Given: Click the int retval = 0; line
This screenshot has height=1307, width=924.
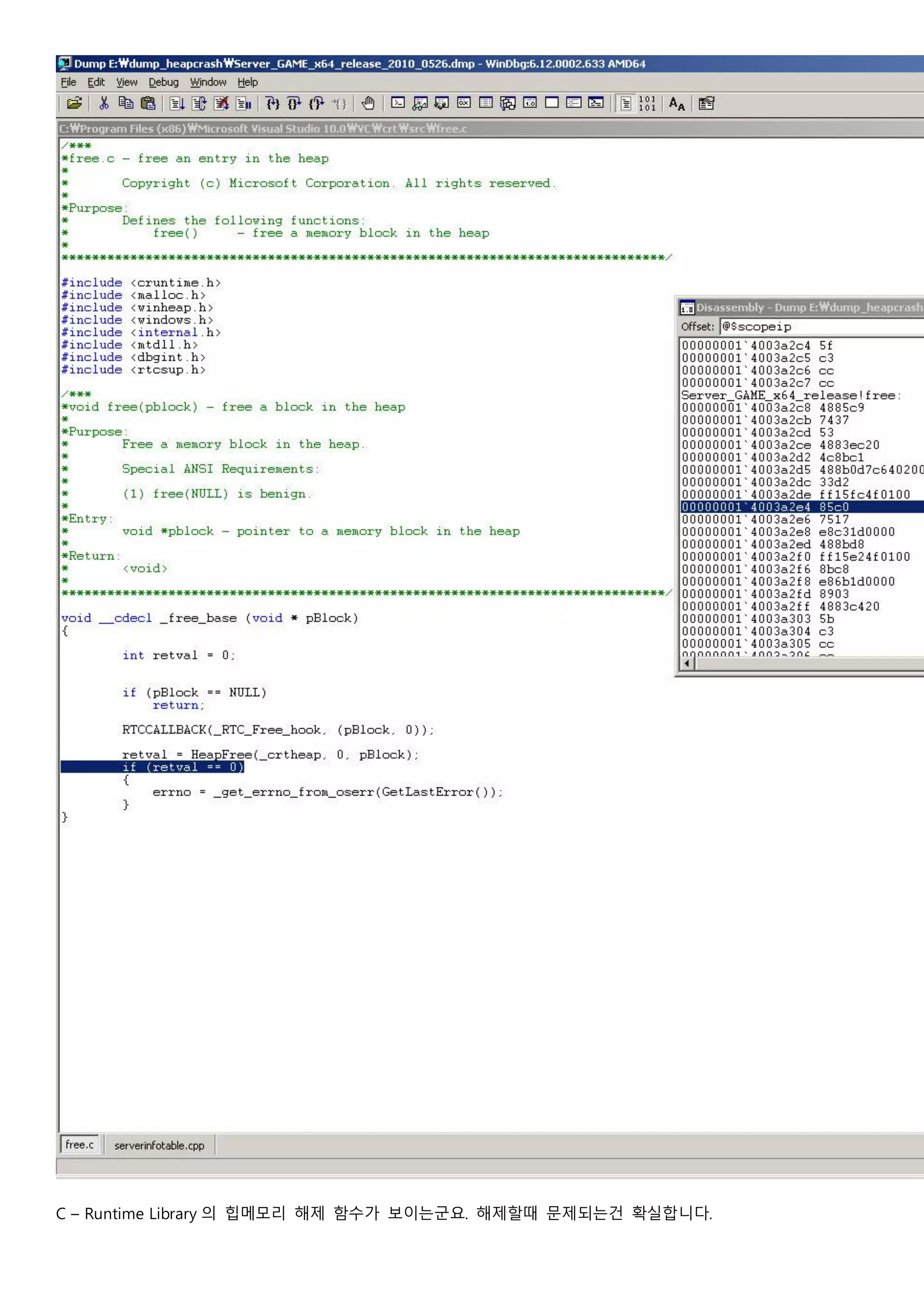Looking at the screenshot, I should coord(178,655).
